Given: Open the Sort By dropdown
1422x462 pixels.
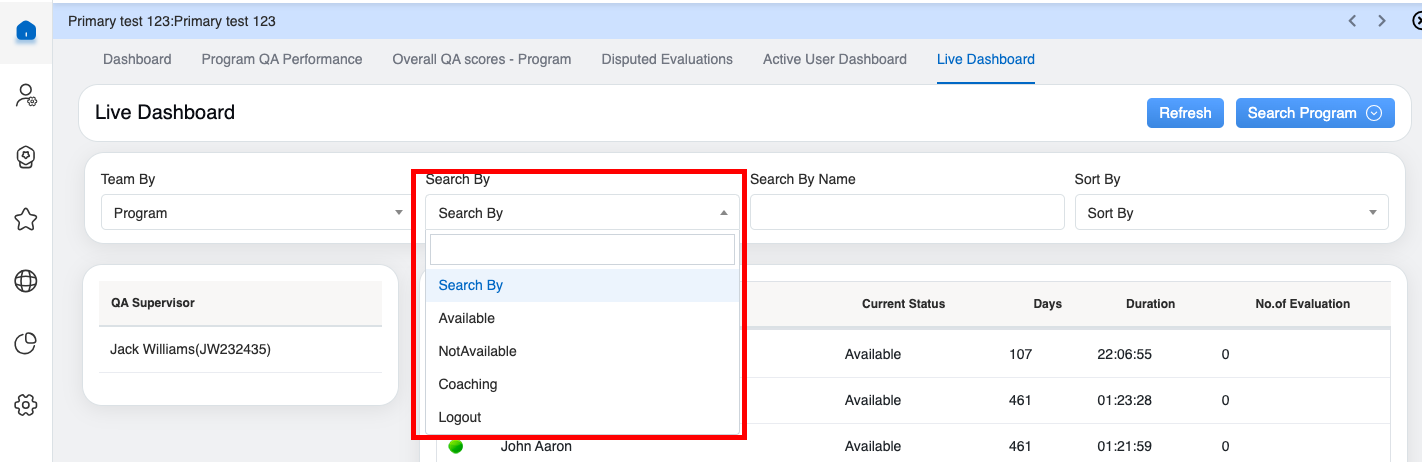Looking at the screenshot, I should pyautogui.click(x=1231, y=213).
